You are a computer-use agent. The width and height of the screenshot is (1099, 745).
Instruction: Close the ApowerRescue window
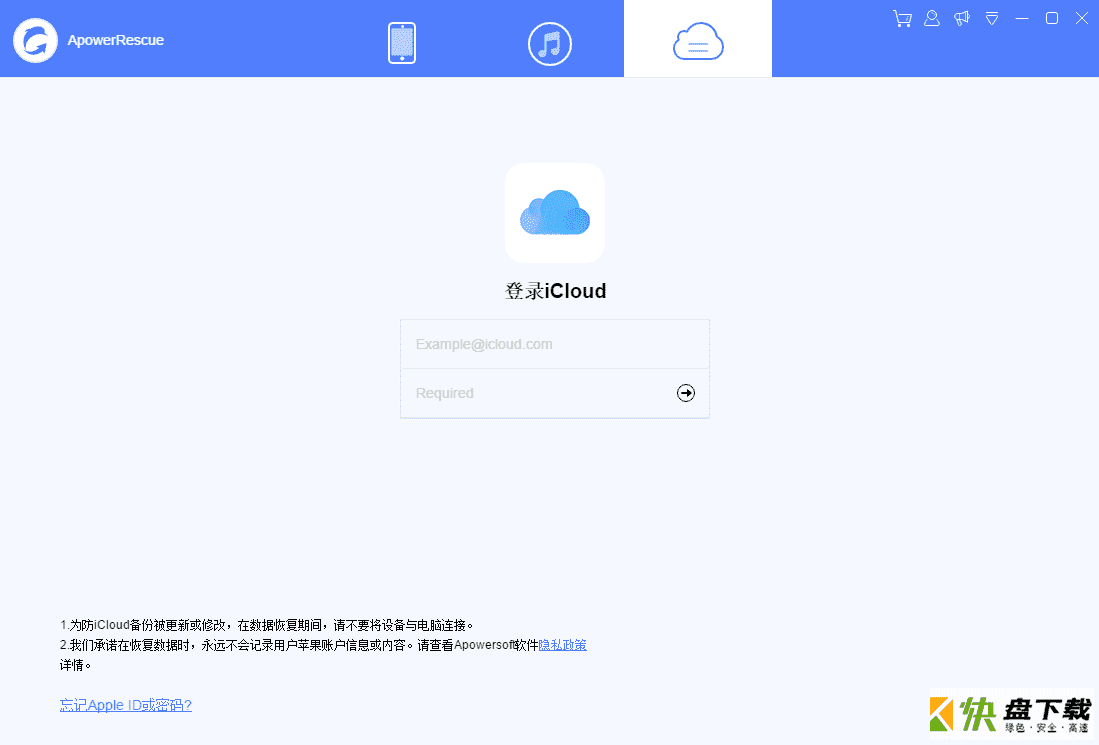click(1081, 18)
